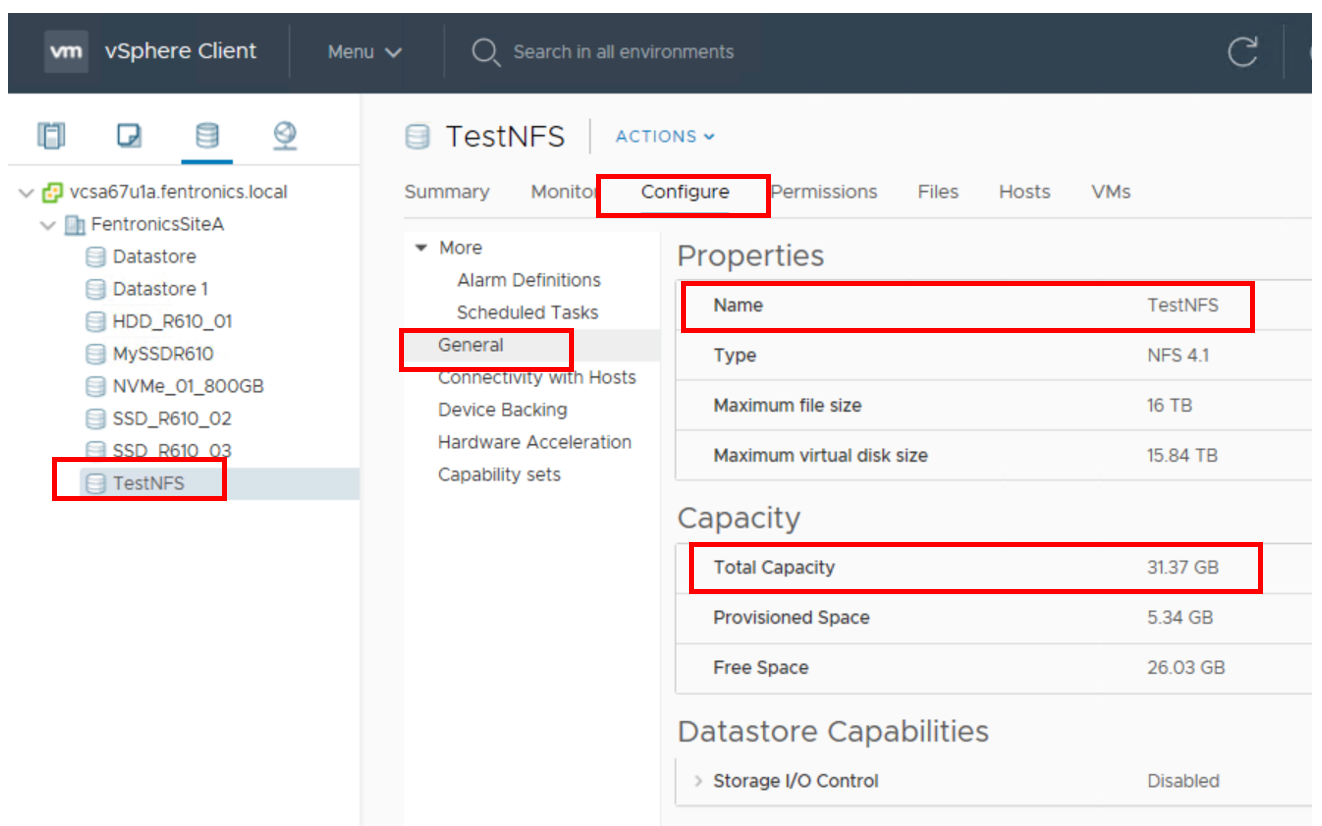The width and height of the screenshot is (1322, 826).
Task: Click the datacenter icon beside FentronicsSiteA
Action: tap(75, 224)
